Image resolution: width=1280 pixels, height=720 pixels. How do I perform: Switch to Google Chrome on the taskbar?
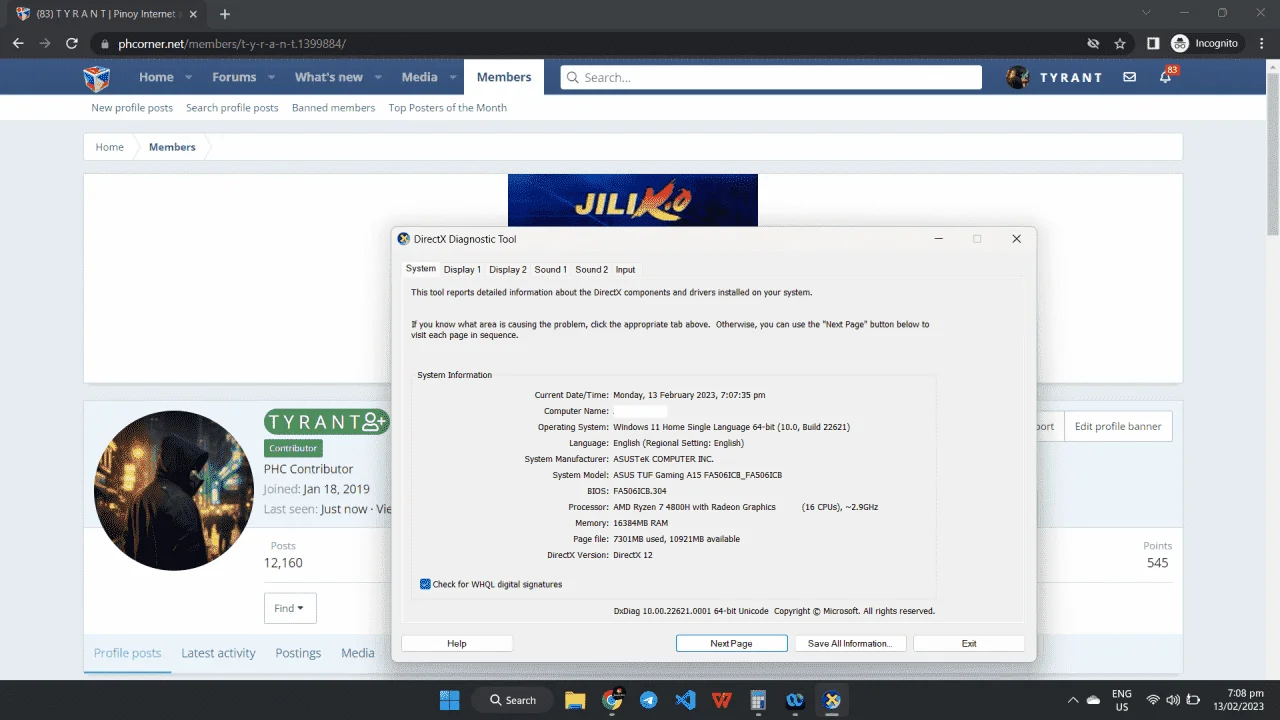tap(612, 700)
